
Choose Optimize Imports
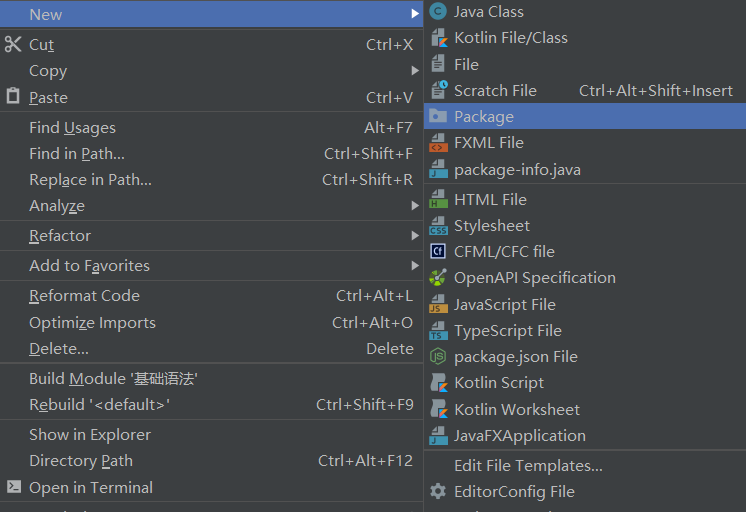click(211, 323)
